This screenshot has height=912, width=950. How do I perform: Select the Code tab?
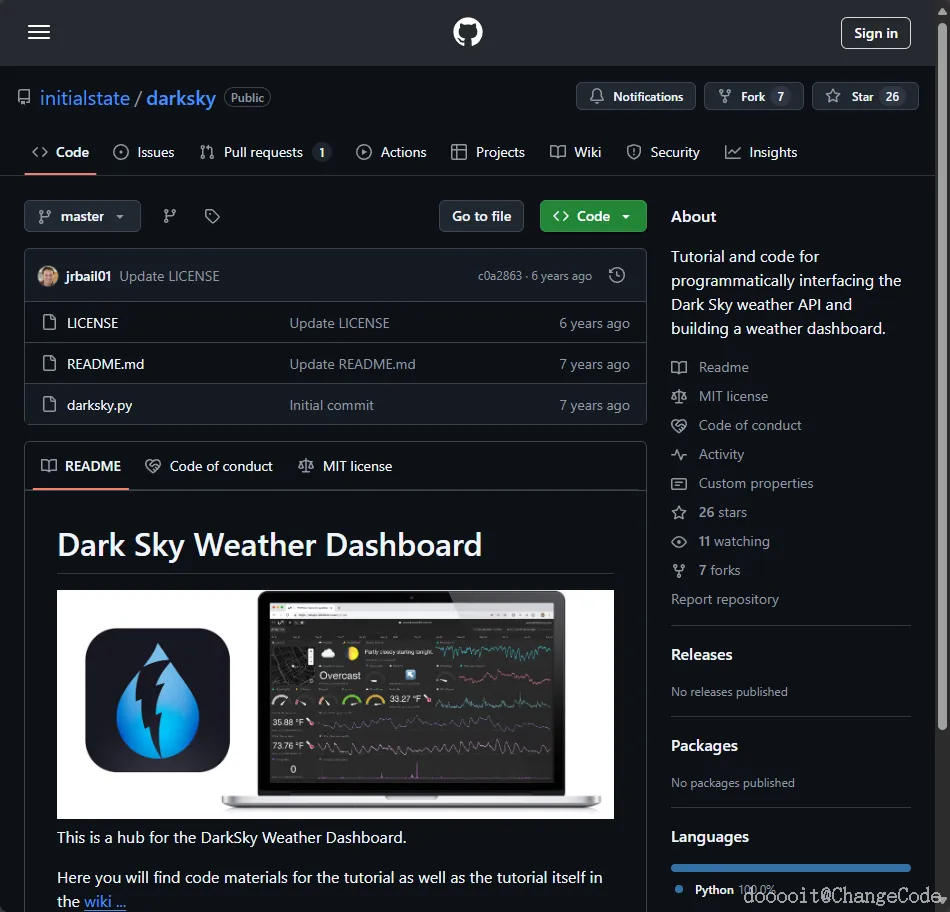pyautogui.click(x=60, y=152)
